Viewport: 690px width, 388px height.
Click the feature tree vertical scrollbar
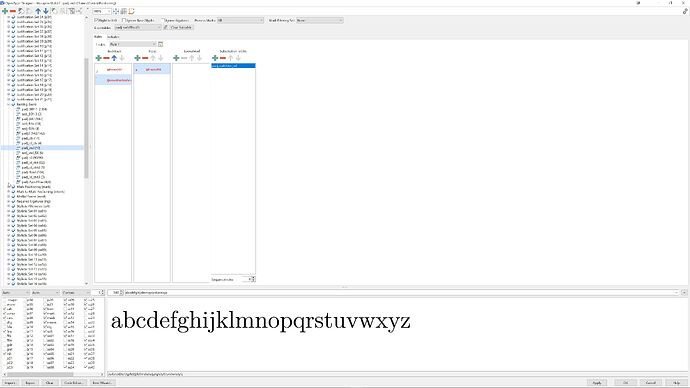(x=86, y=118)
